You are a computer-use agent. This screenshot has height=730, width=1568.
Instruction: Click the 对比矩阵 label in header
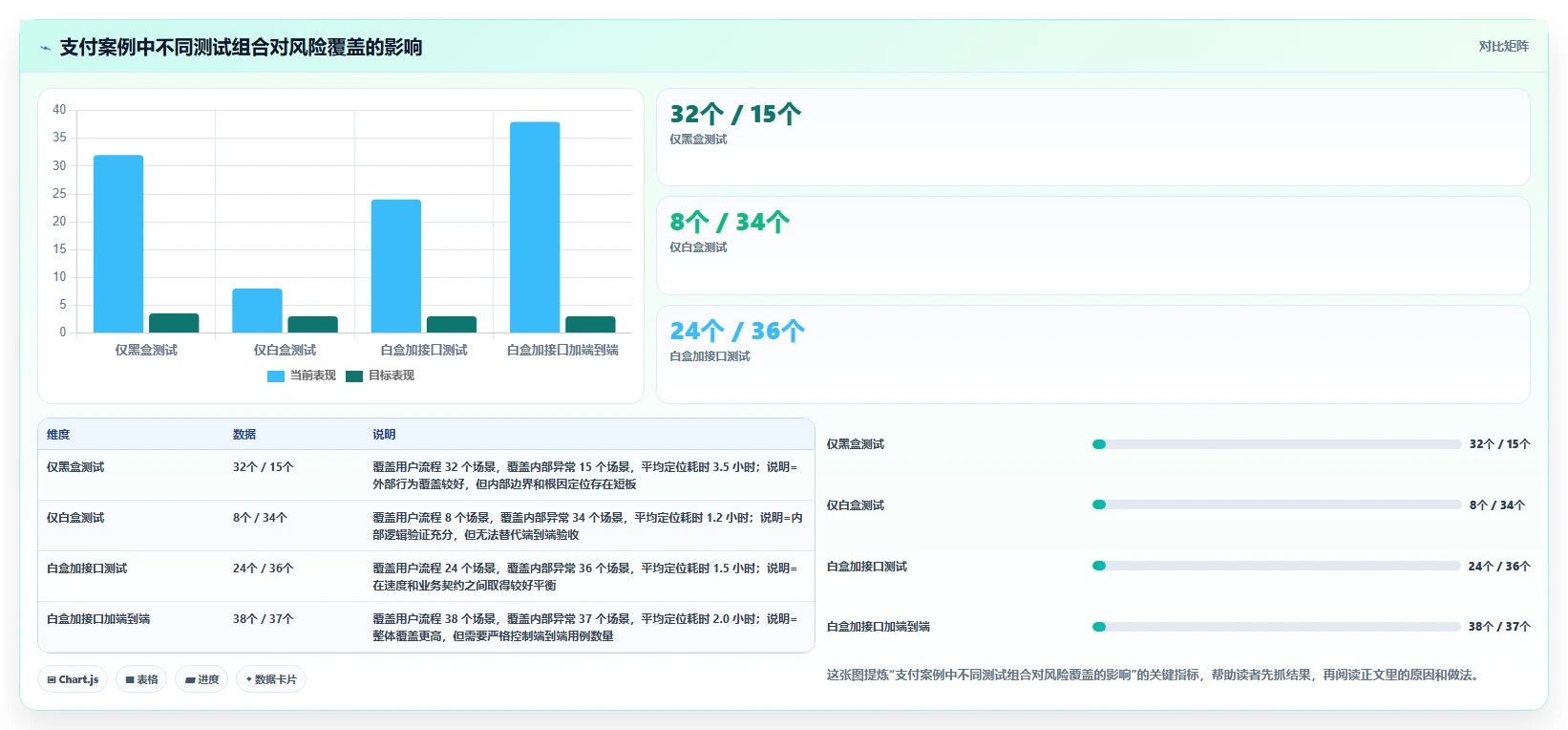tap(1503, 46)
